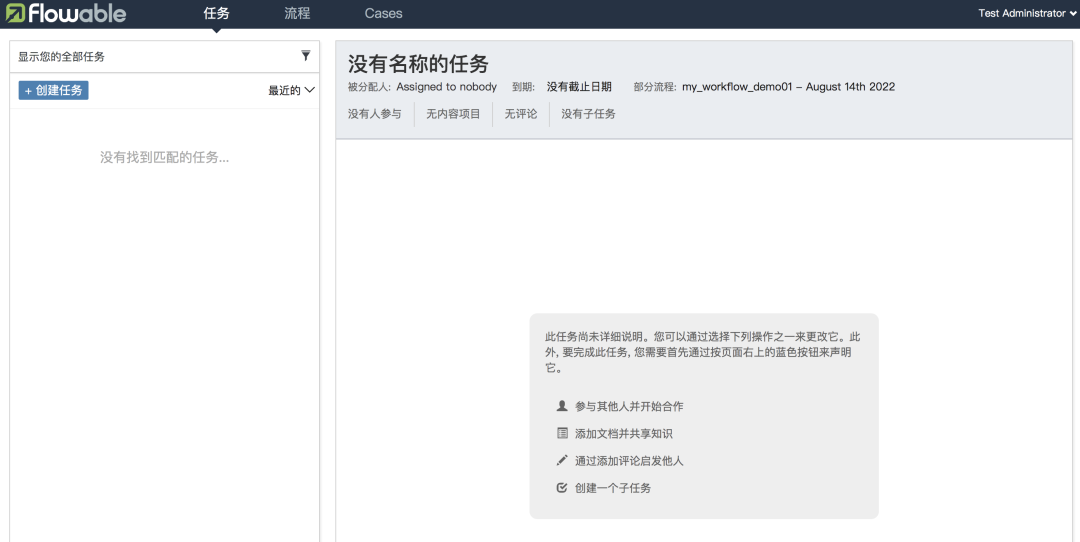
Task: Click the Flowable logo
Action: pos(66,13)
